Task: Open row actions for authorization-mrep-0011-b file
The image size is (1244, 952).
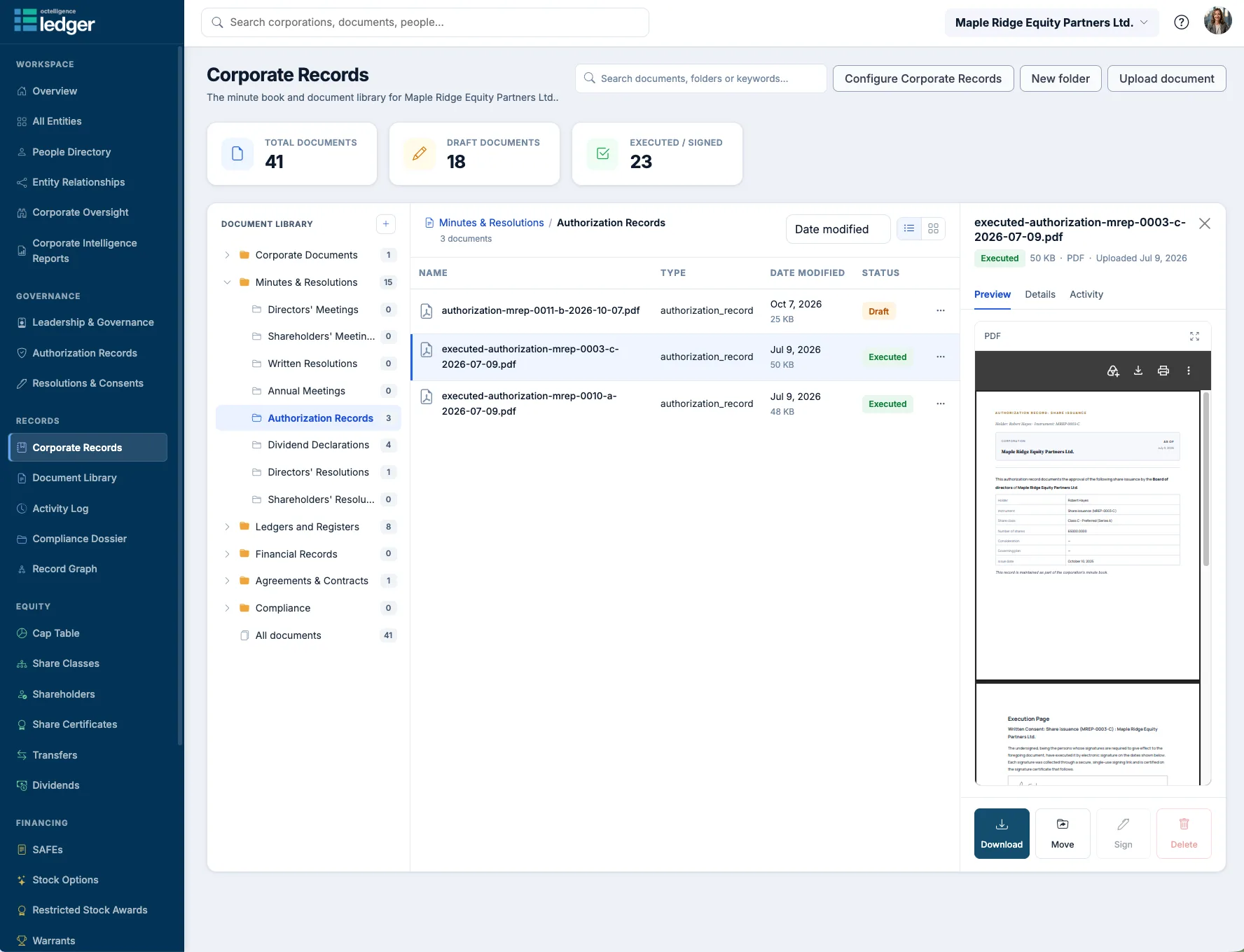Action: [941, 310]
